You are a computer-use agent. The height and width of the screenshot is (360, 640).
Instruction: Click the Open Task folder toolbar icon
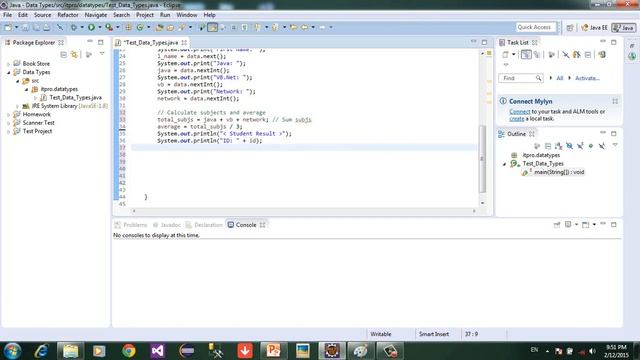tap(170, 27)
